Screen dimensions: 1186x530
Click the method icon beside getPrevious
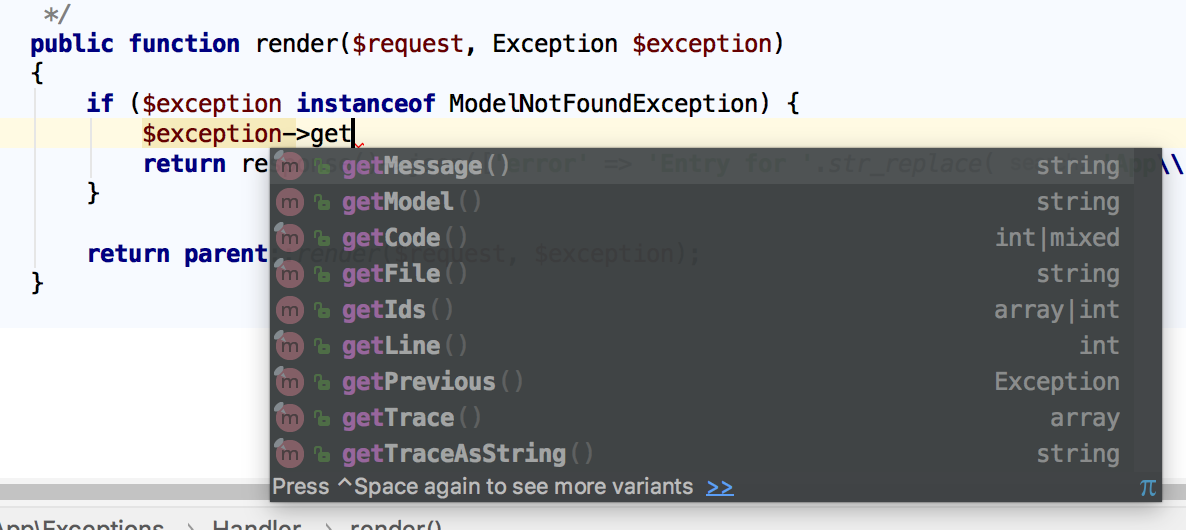pyautogui.click(x=288, y=382)
